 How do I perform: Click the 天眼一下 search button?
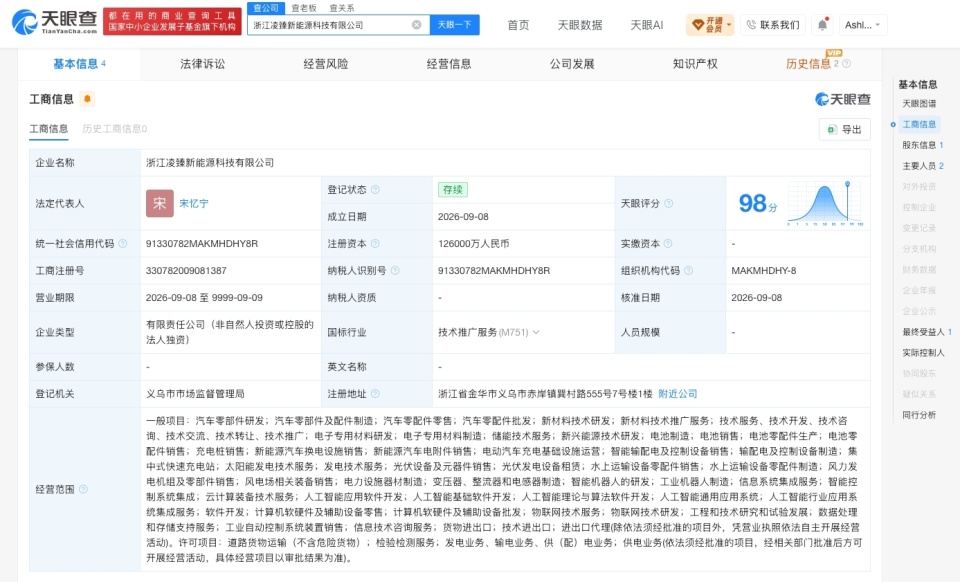454,25
